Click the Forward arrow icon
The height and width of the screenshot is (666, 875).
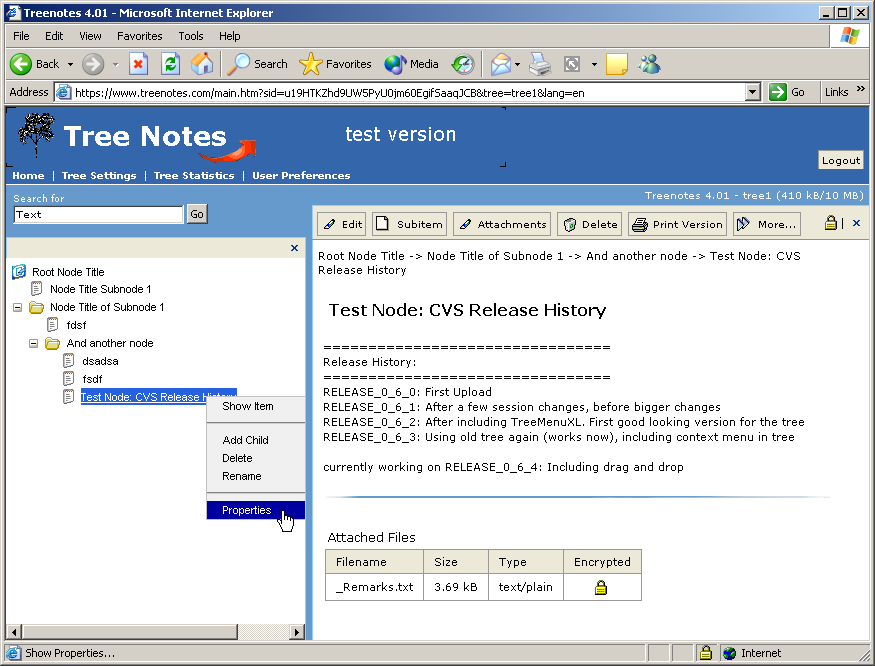coord(93,64)
